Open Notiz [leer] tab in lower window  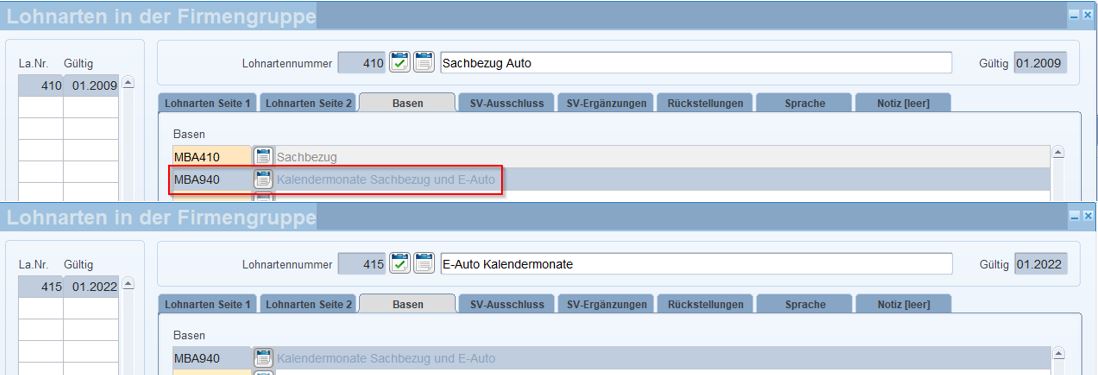(903, 305)
